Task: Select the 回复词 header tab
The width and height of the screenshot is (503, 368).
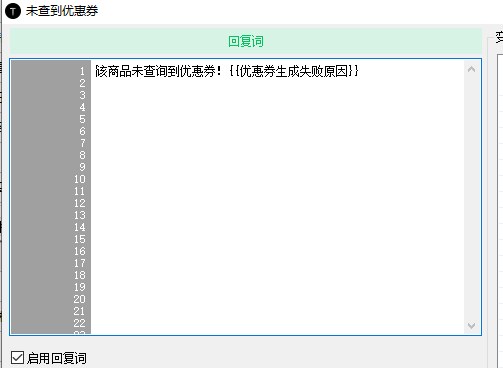Action: pyautogui.click(x=246, y=41)
